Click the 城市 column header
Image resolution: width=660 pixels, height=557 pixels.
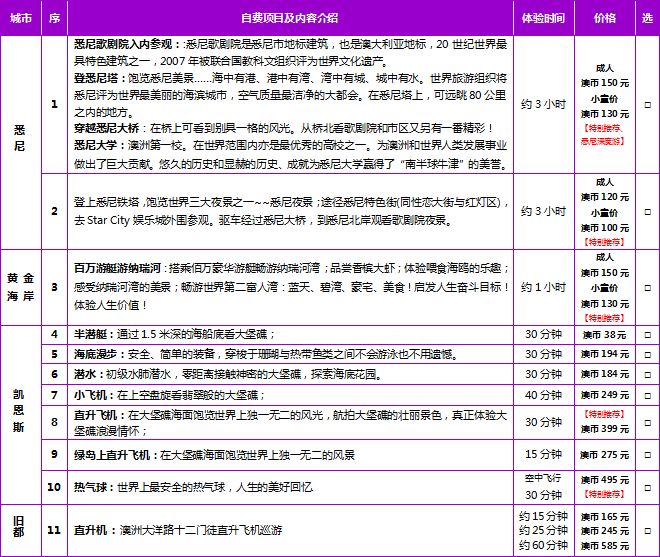pos(21,18)
